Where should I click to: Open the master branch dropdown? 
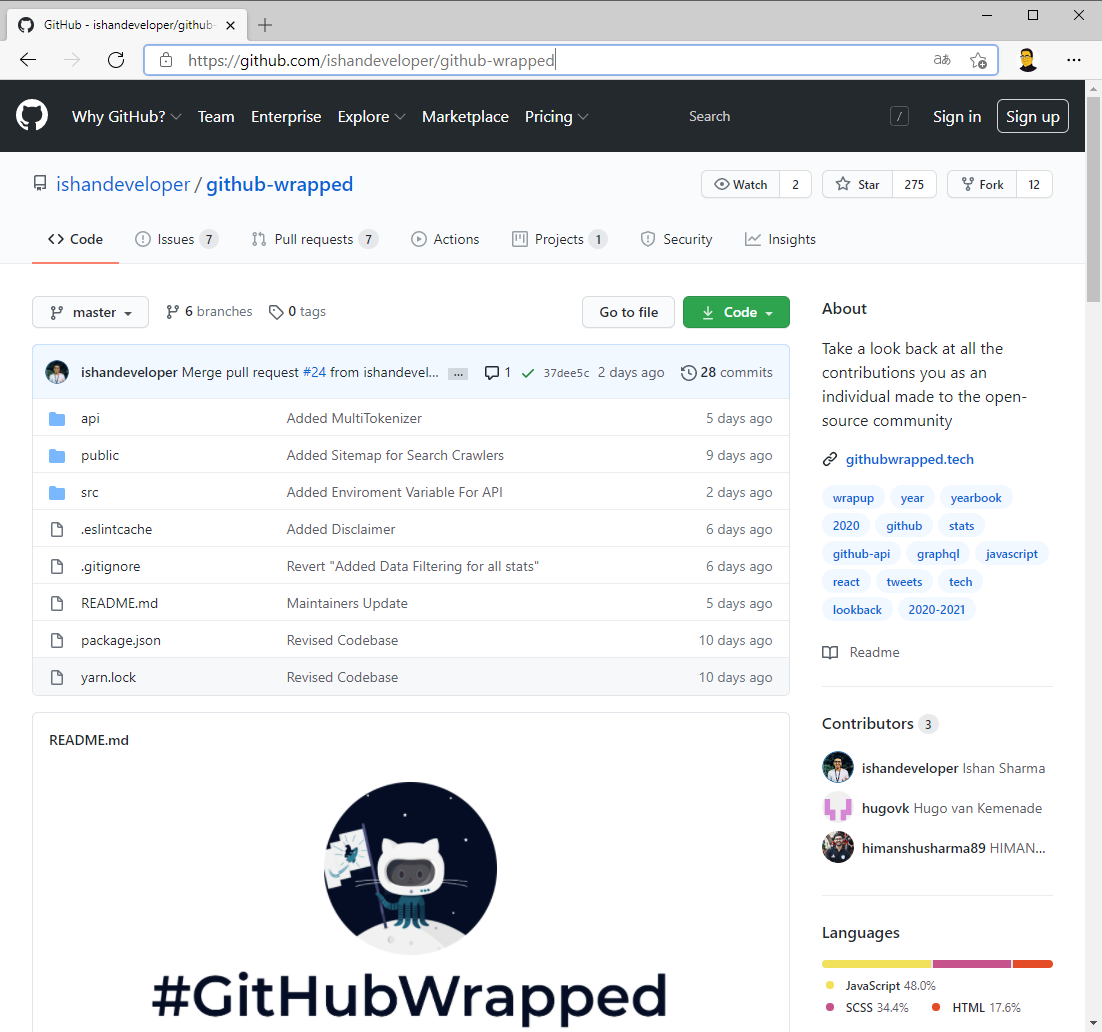point(90,312)
